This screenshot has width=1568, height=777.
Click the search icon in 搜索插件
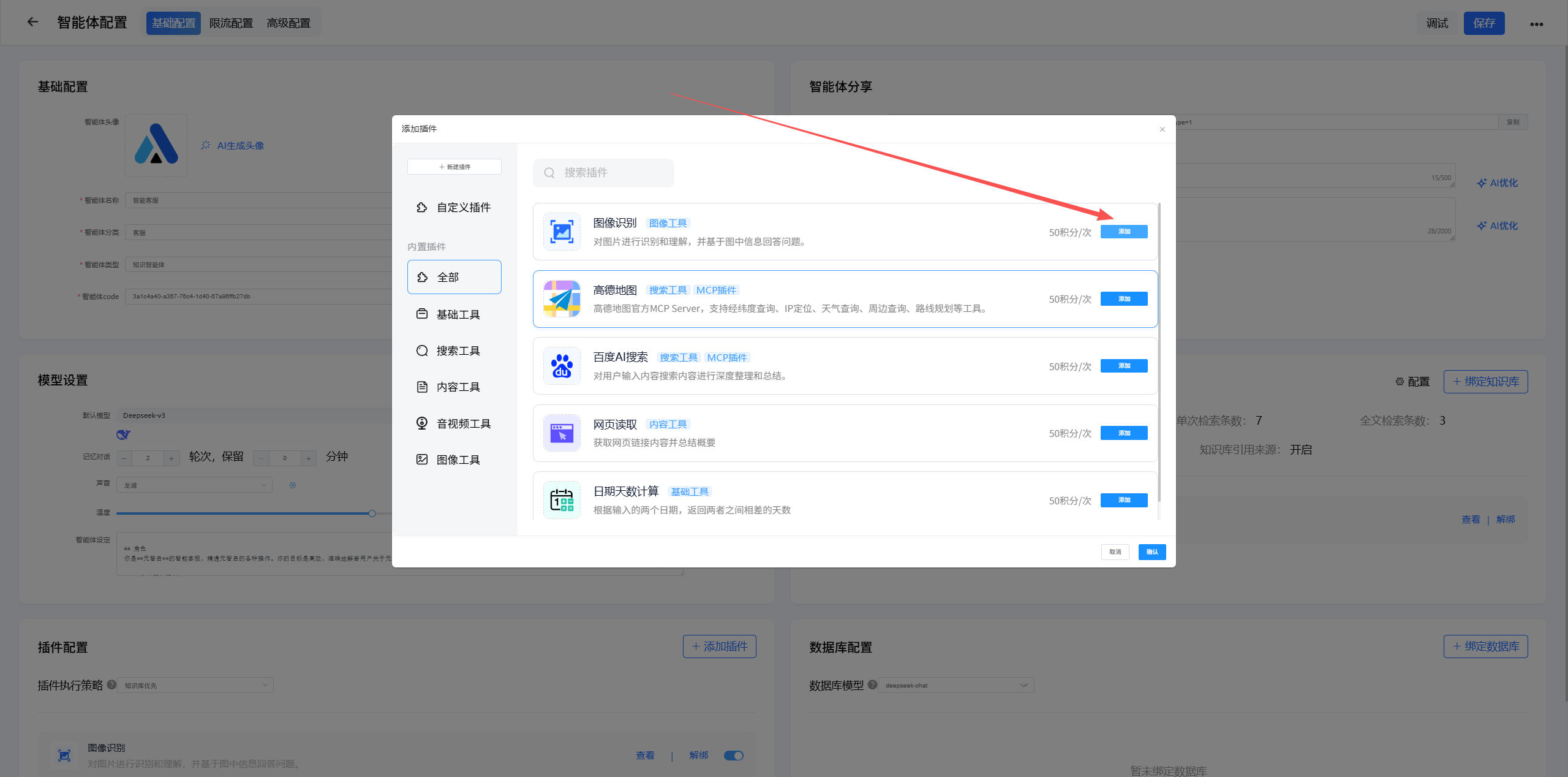pos(549,173)
